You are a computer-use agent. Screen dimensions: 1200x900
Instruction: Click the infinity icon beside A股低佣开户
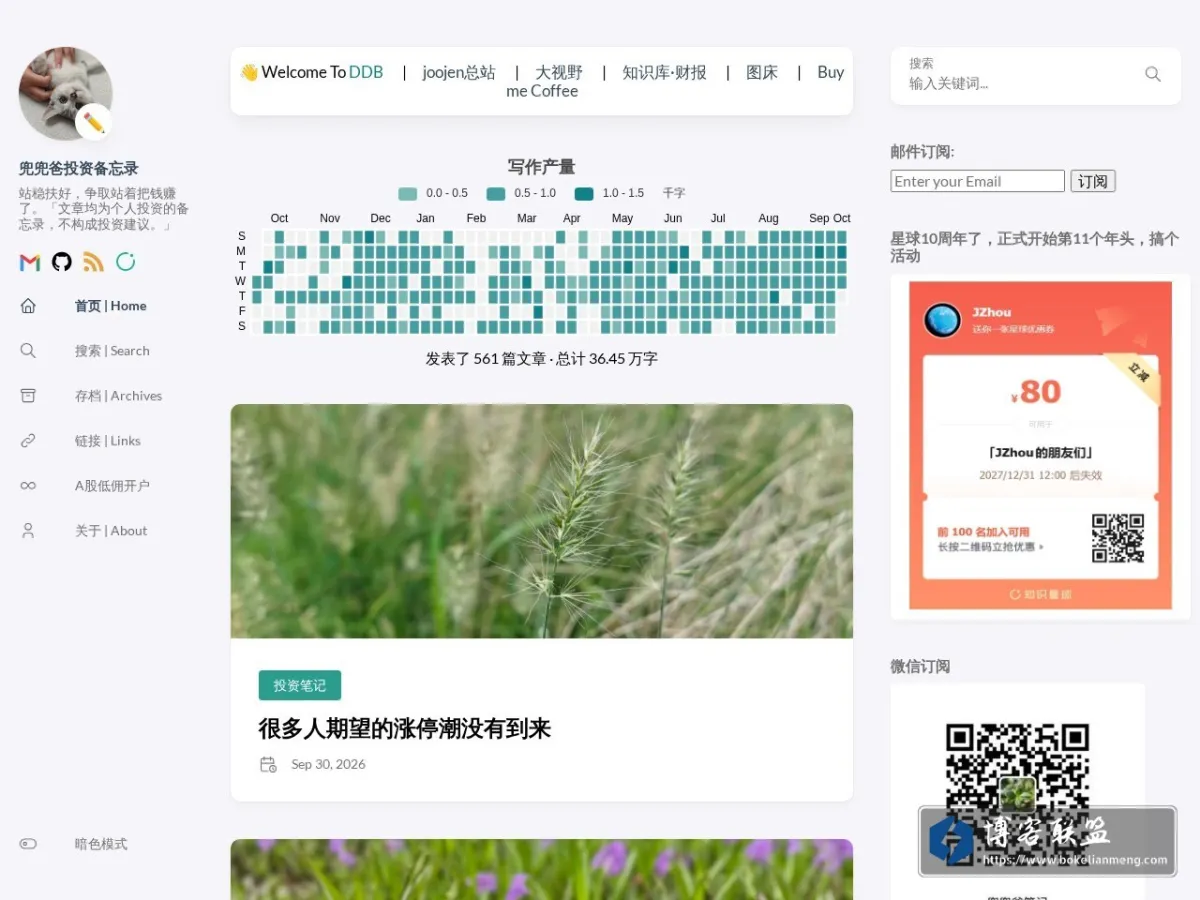pyautogui.click(x=28, y=486)
